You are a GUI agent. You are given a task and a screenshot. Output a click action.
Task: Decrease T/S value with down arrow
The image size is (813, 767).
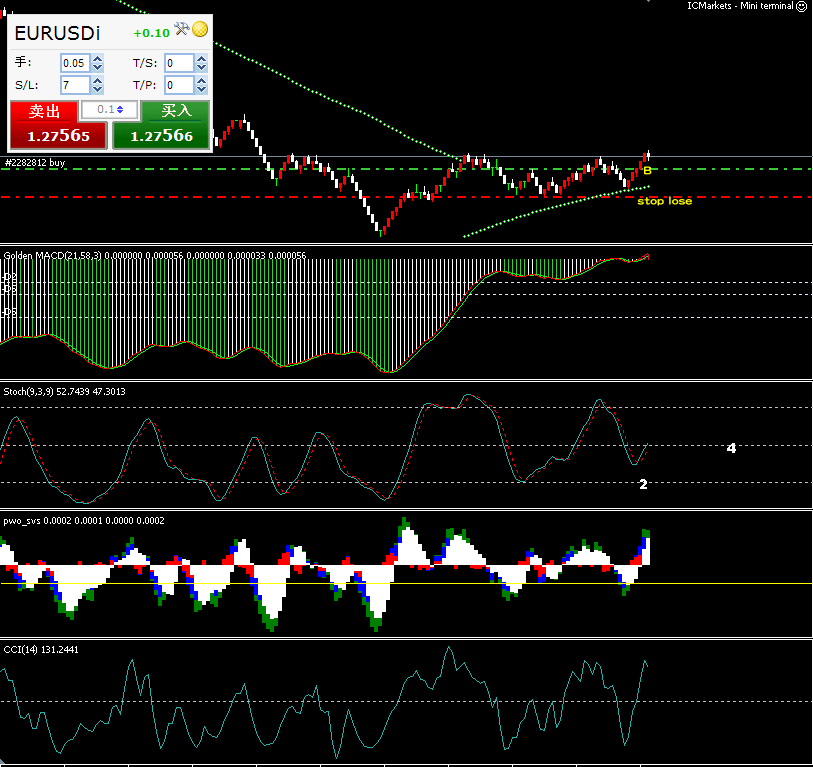[x=202, y=68]
